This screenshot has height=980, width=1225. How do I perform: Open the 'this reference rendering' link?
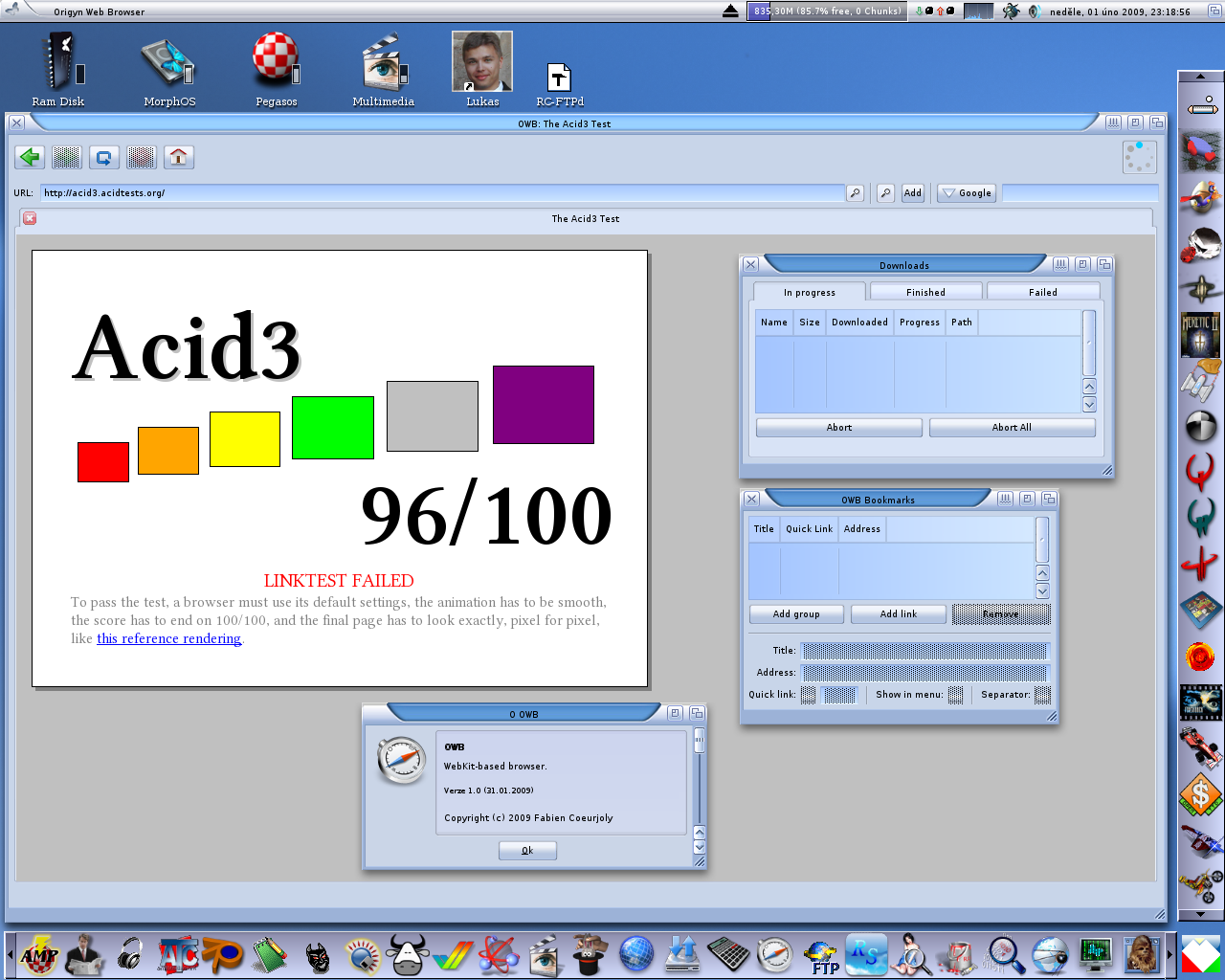tap(168, 638)
